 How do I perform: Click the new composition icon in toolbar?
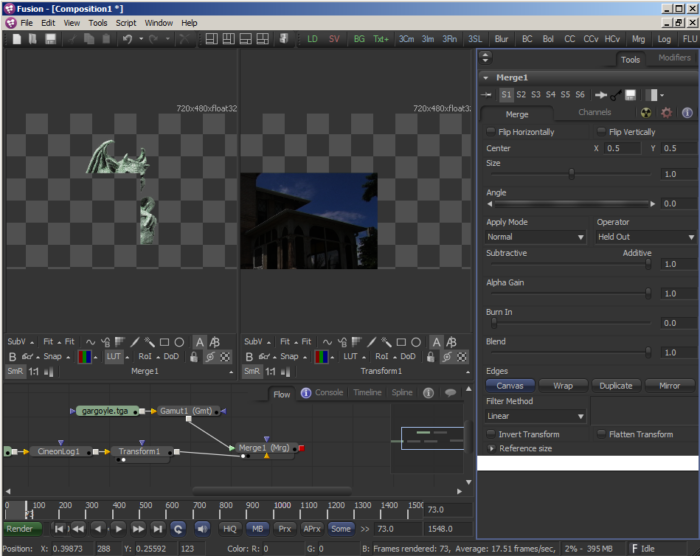(x=17, y=39)
